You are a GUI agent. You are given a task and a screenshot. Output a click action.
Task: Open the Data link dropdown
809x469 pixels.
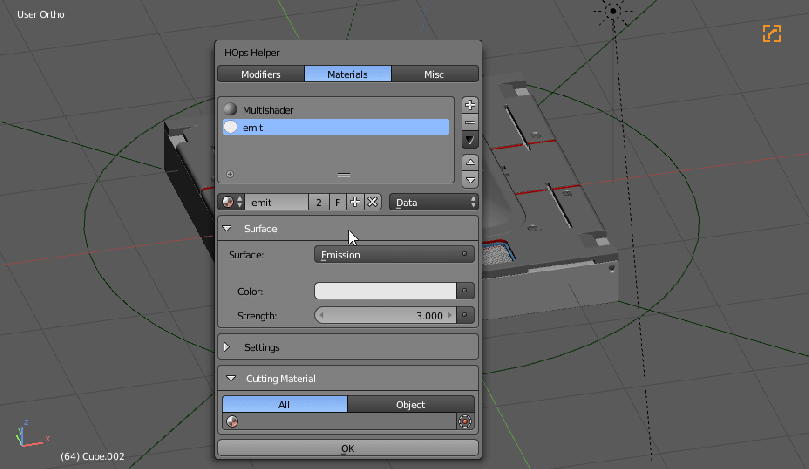(x=433, y=202)
